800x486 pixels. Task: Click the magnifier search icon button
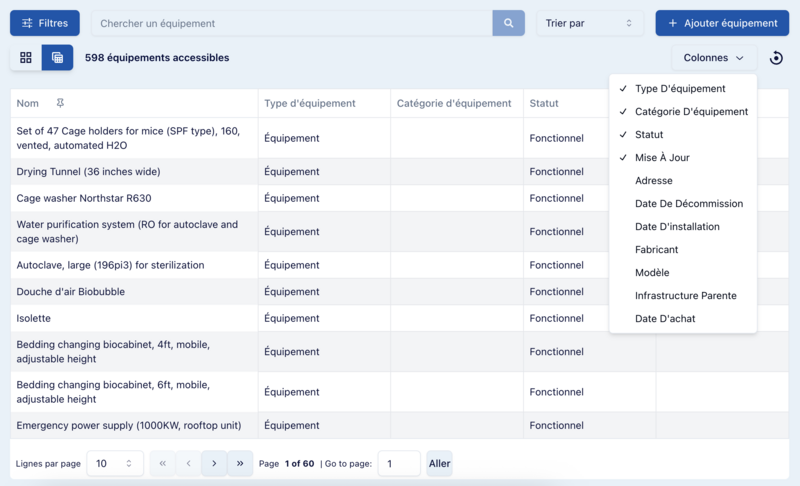point(508,23)
